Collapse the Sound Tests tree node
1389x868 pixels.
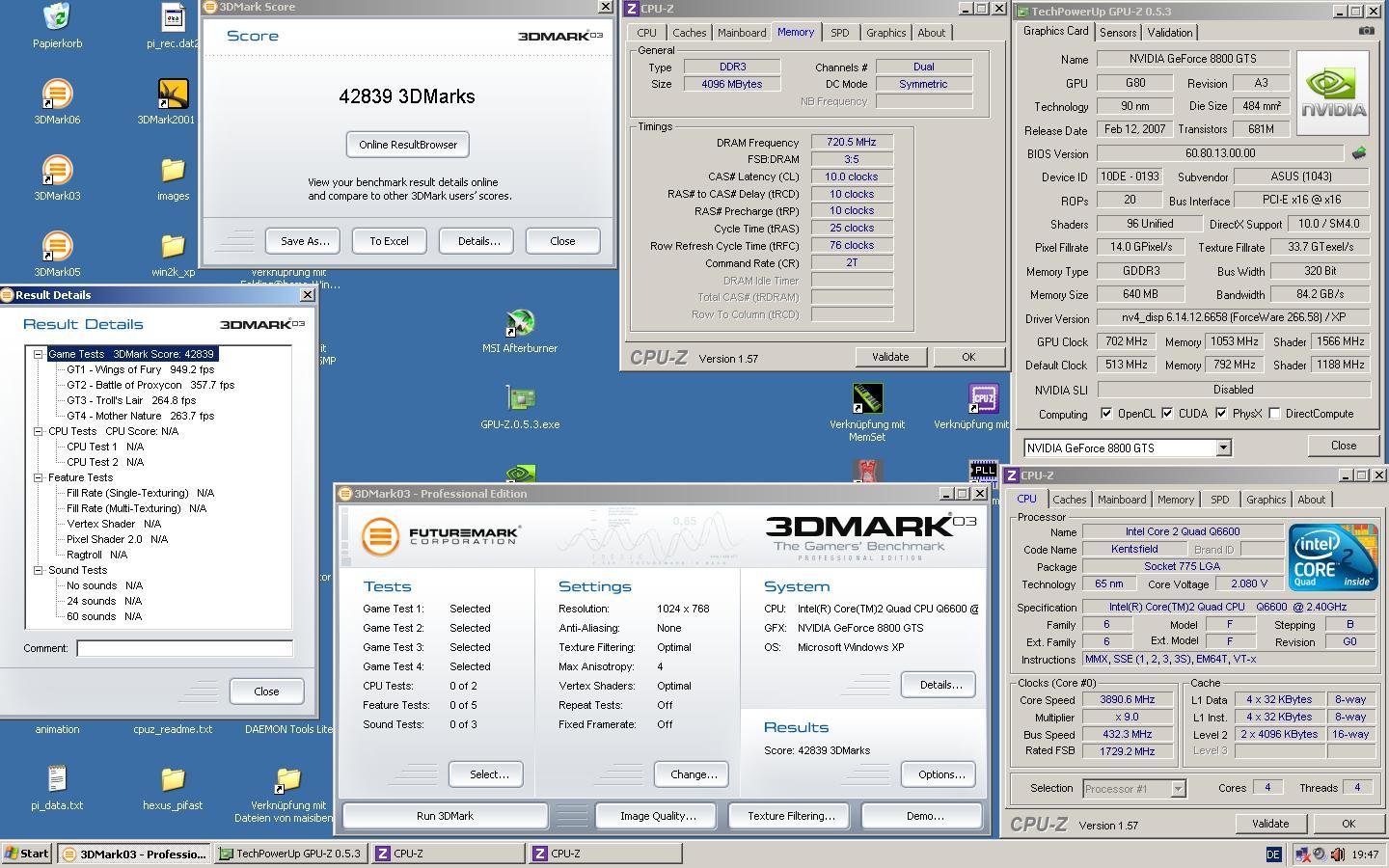pyautogui.click(x=39, y=570)
